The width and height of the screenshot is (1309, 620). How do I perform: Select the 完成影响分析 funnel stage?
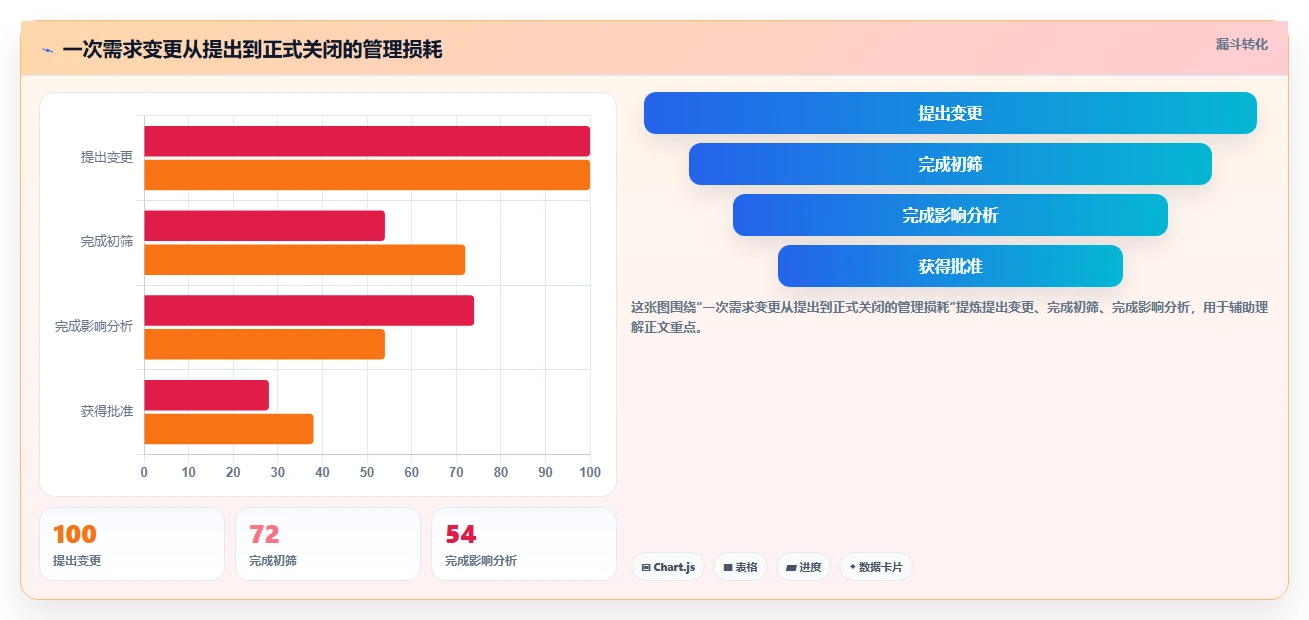[950, 215]
